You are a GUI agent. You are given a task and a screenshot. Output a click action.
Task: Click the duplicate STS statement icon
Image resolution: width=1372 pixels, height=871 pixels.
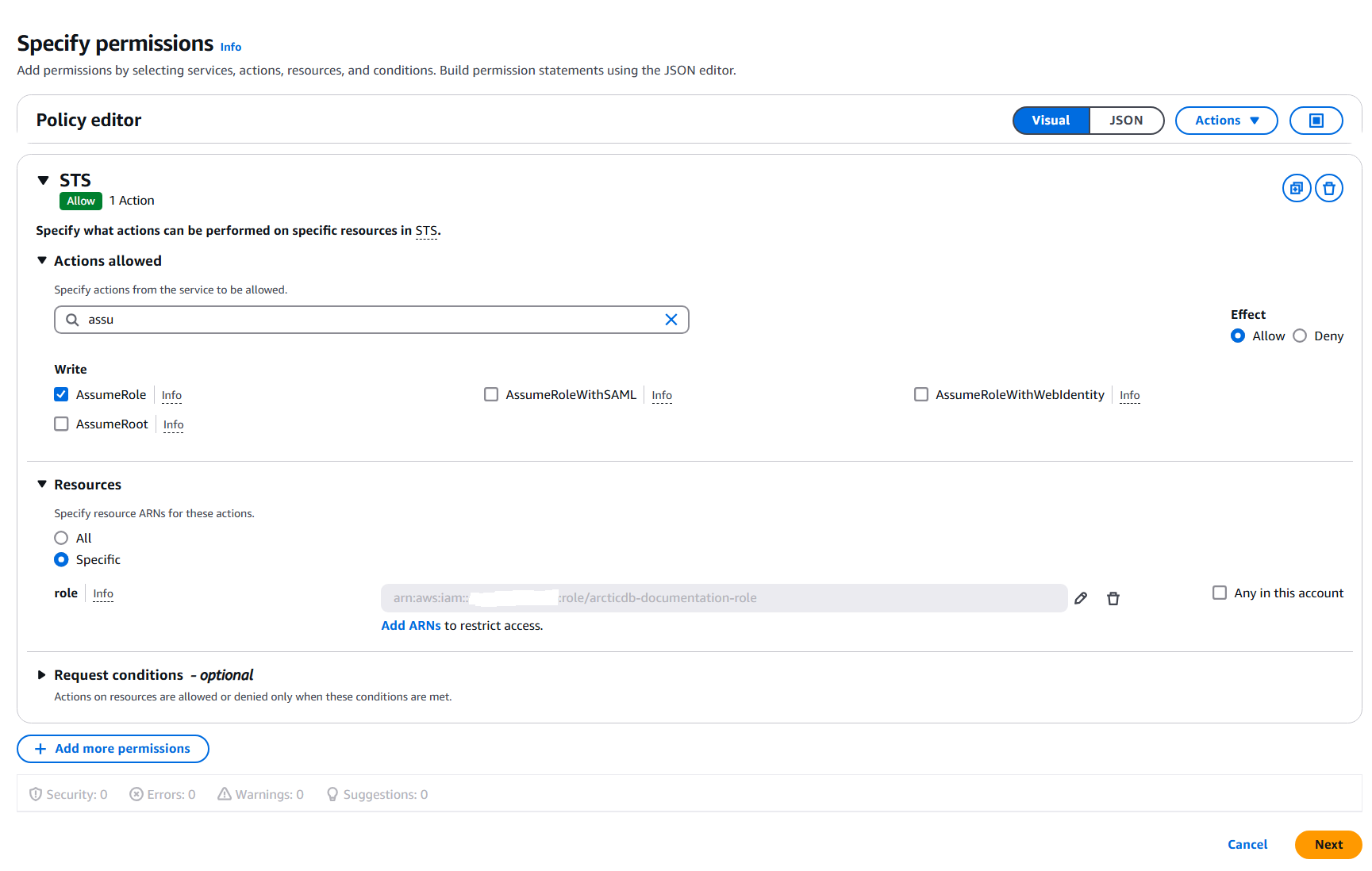tap(1296, 189)
